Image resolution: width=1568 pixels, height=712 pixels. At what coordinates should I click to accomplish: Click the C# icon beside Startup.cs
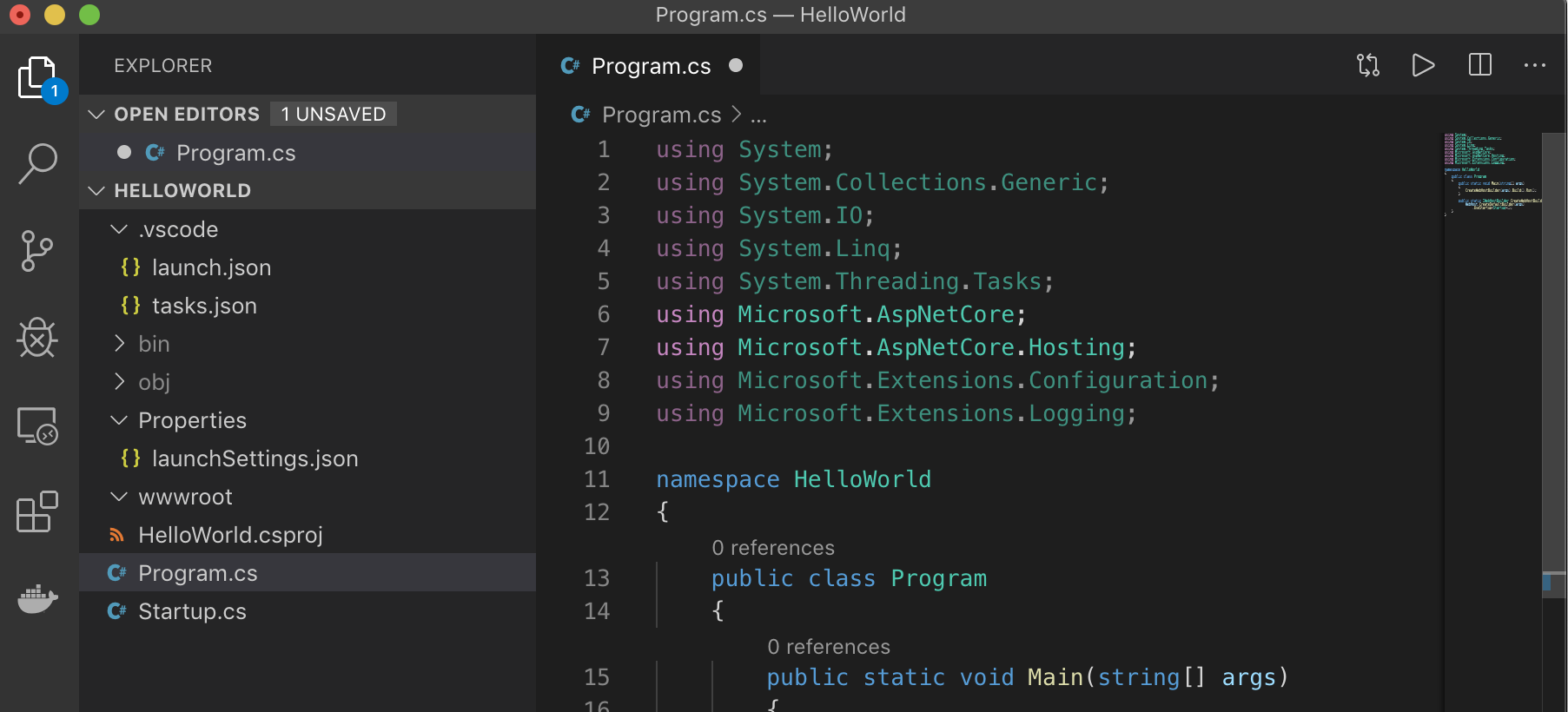pos(116,611)
